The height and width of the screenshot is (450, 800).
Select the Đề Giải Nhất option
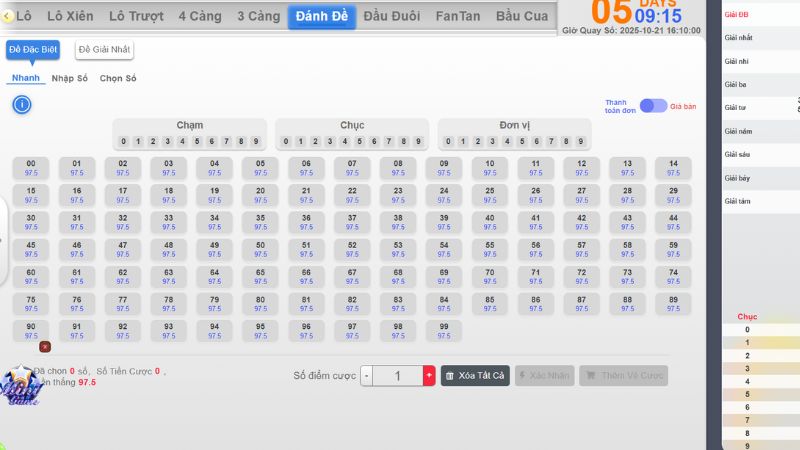tap(104, 49)
